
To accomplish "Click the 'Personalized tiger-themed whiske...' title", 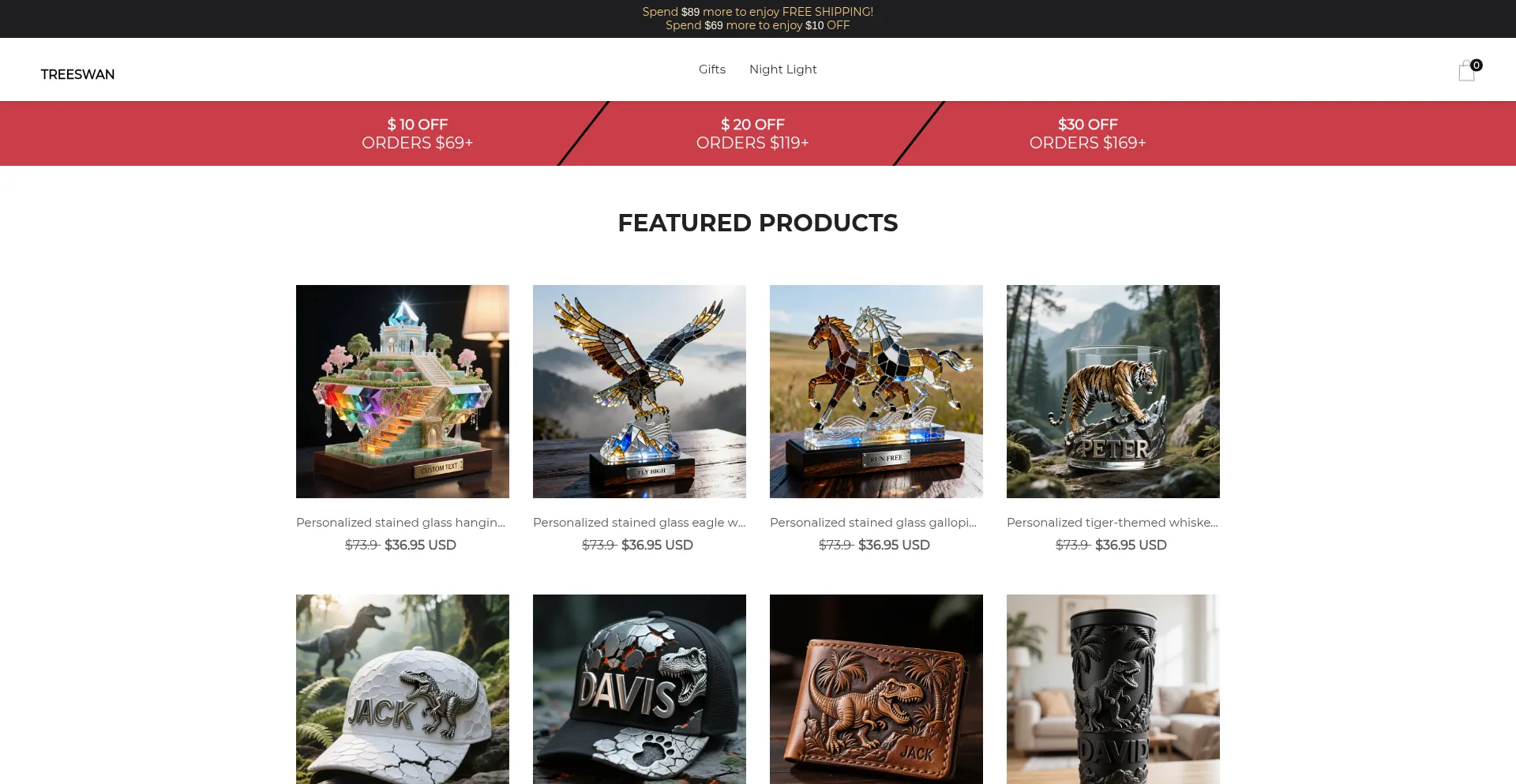I will point(1112,523).
